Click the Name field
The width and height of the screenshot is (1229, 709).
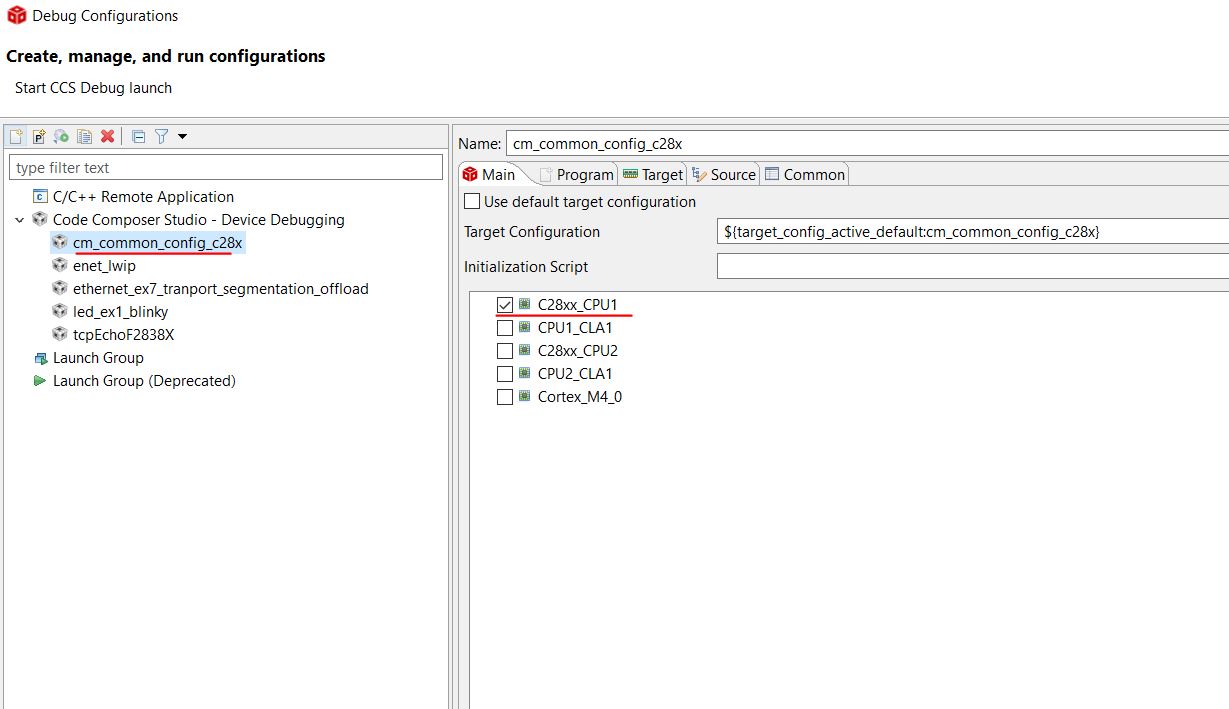(867, 144)
